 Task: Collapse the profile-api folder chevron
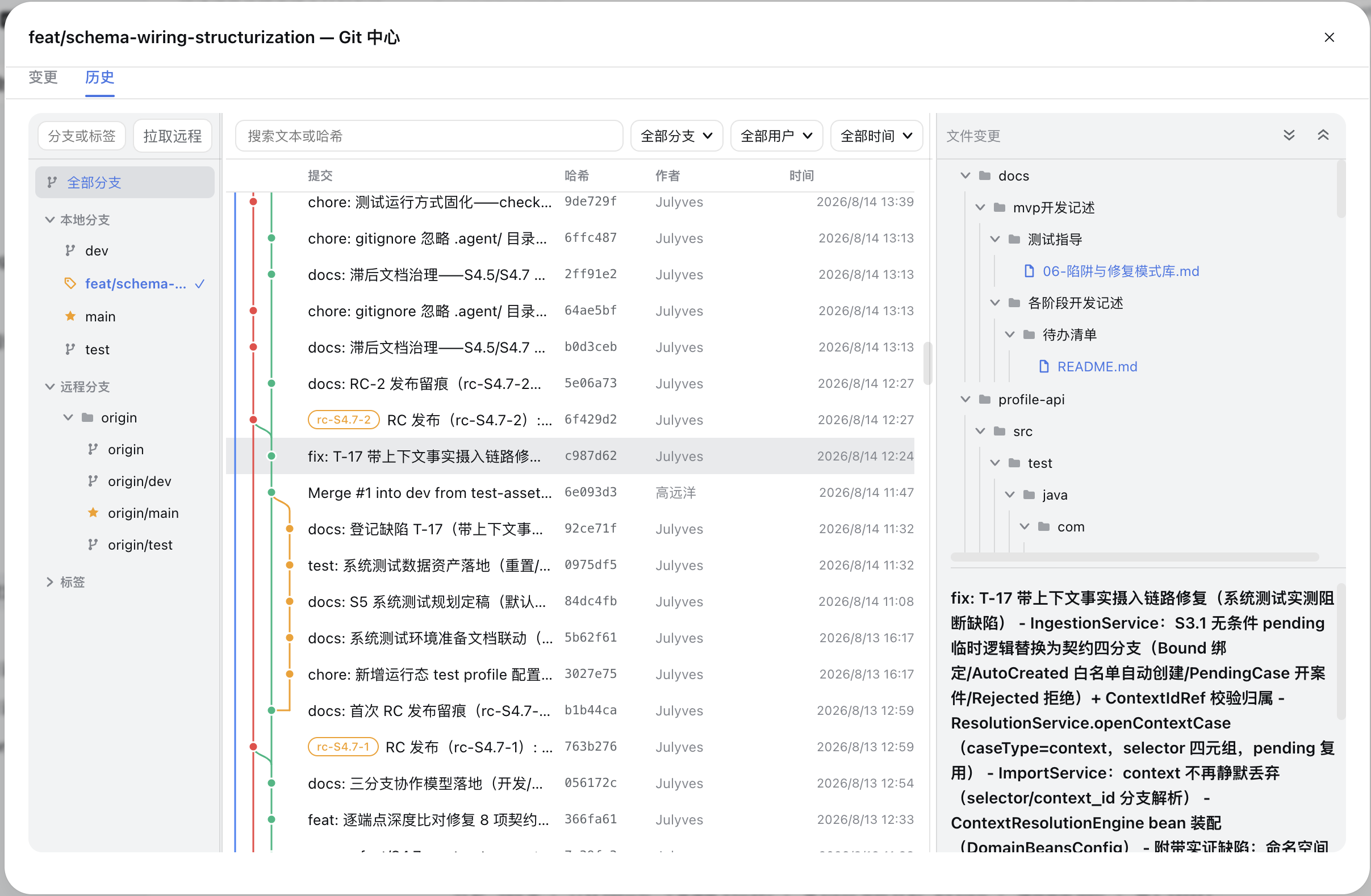click(x=965, y=399)
